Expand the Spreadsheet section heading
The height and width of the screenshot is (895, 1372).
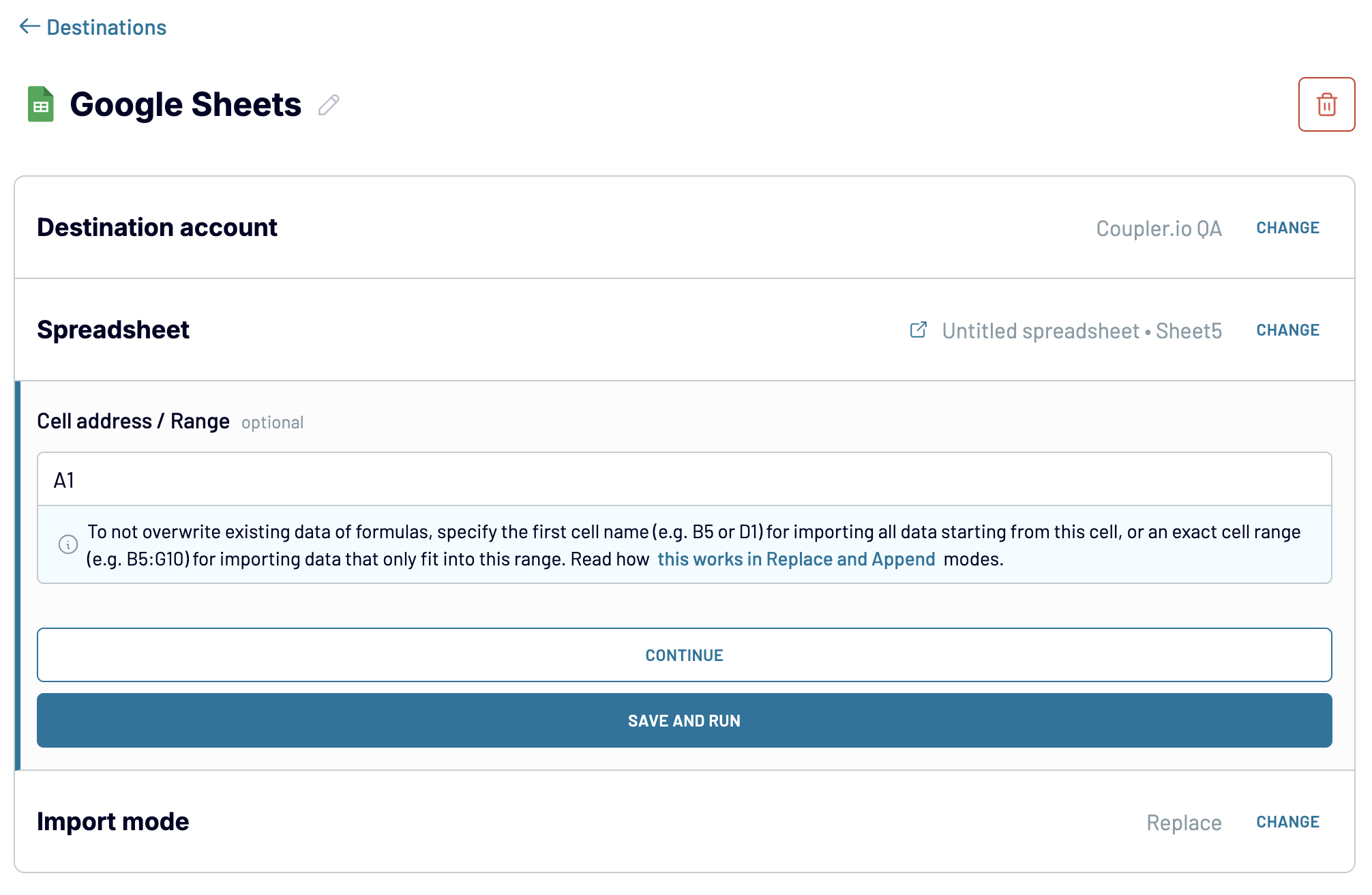[113, 330]
